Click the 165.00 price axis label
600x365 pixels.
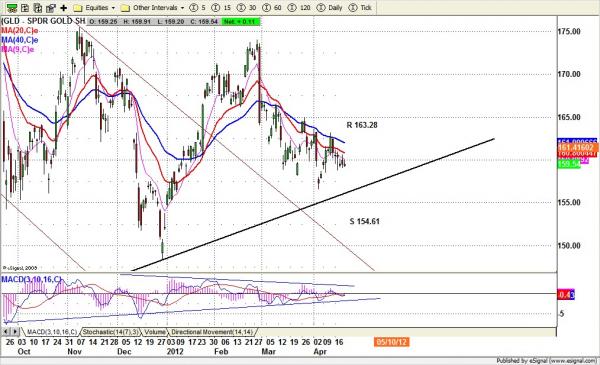tap(569, 117)
